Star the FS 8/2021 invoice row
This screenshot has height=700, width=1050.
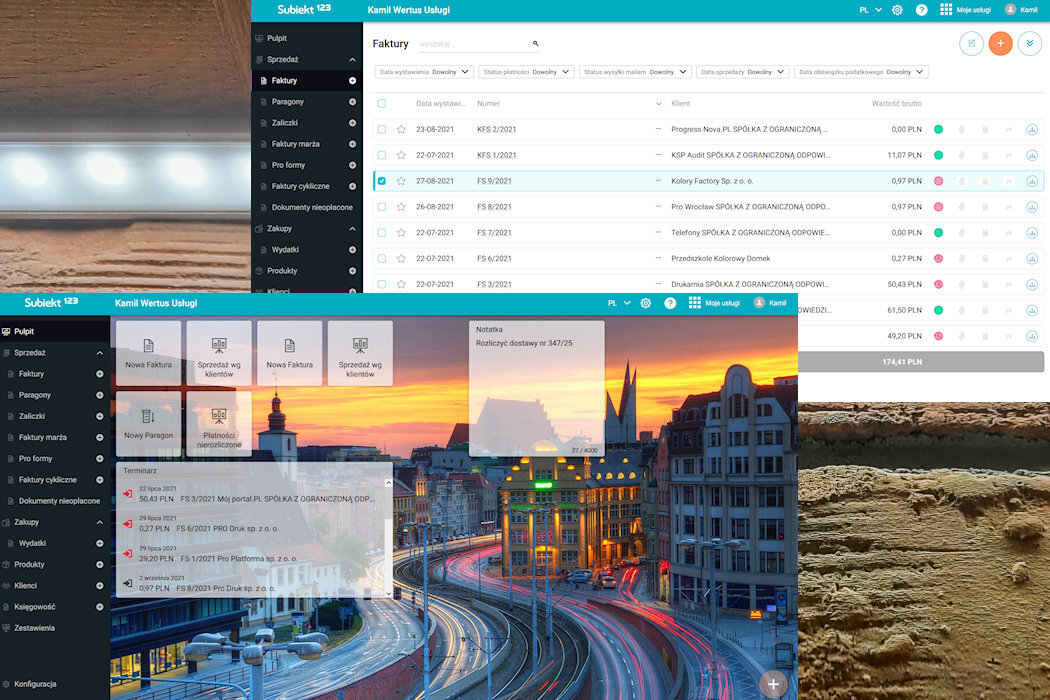(401, 207)
